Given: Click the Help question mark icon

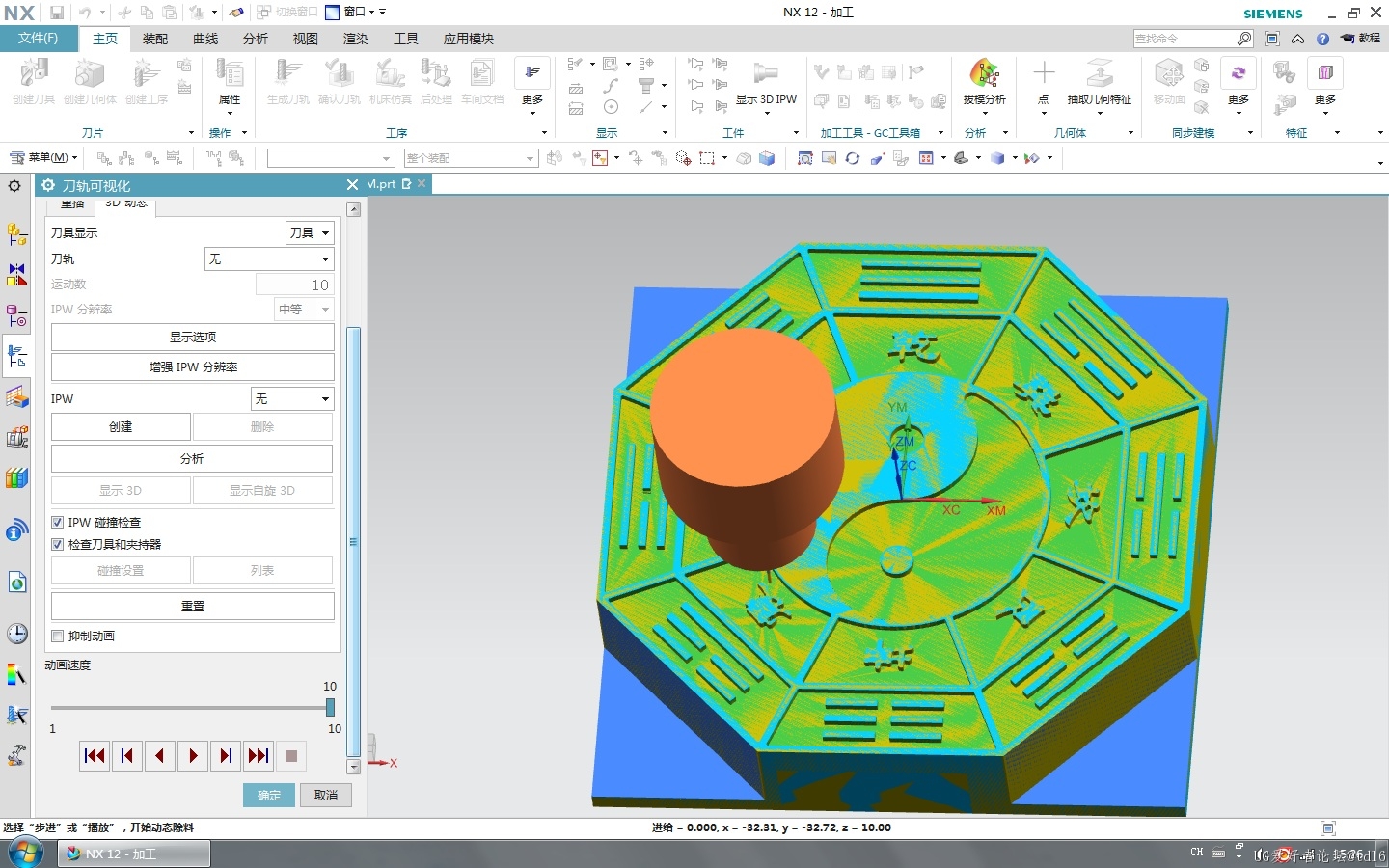Looking at the screenshot, I should [1322, 39].
